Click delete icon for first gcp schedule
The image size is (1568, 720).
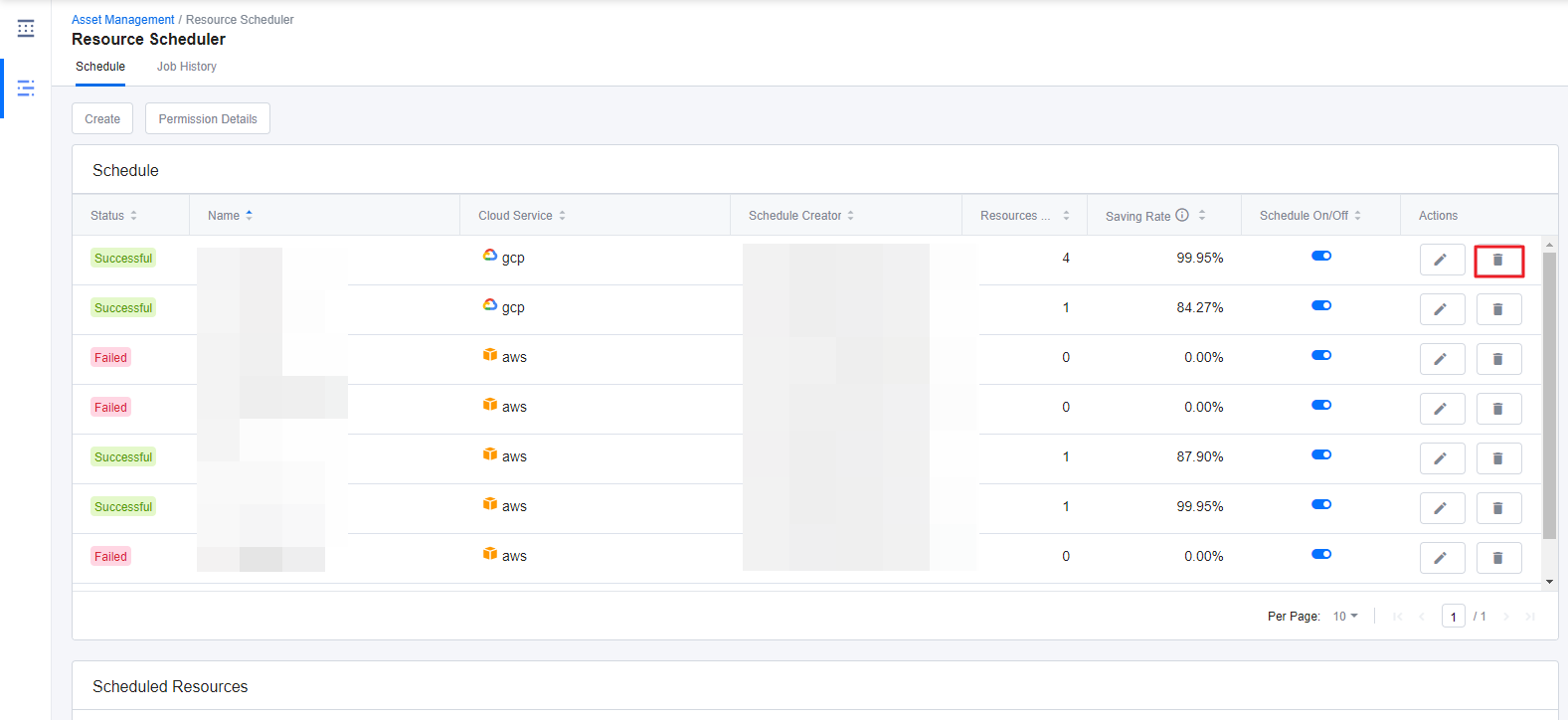[1498, 261]
